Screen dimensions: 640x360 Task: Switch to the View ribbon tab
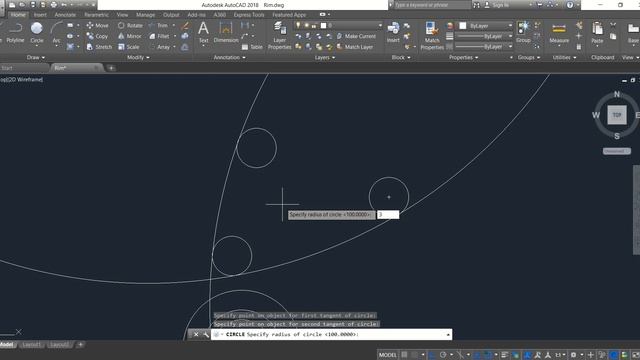point(122,15)
